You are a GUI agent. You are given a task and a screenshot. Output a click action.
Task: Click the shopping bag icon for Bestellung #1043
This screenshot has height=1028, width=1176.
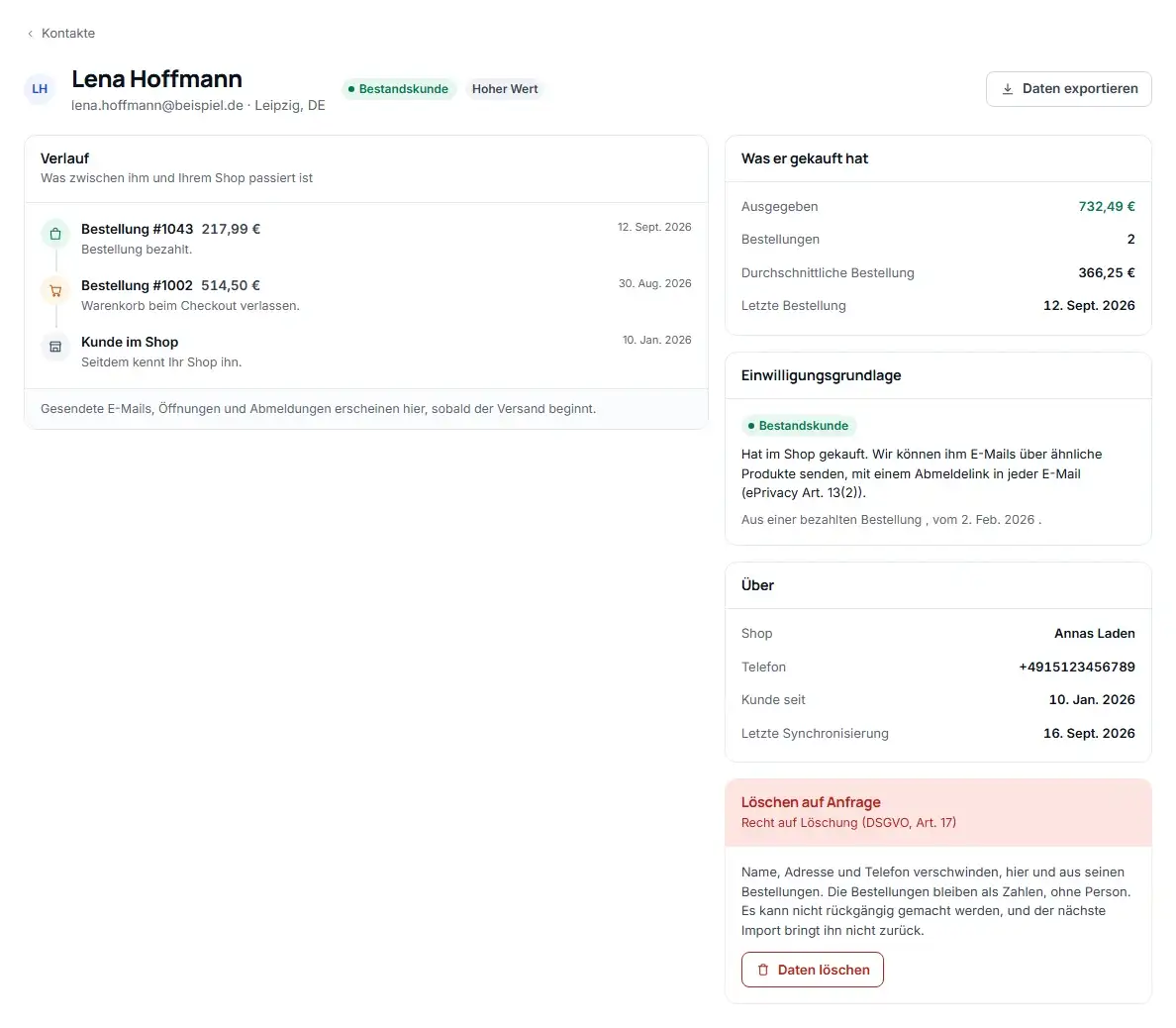pos(55,234)
